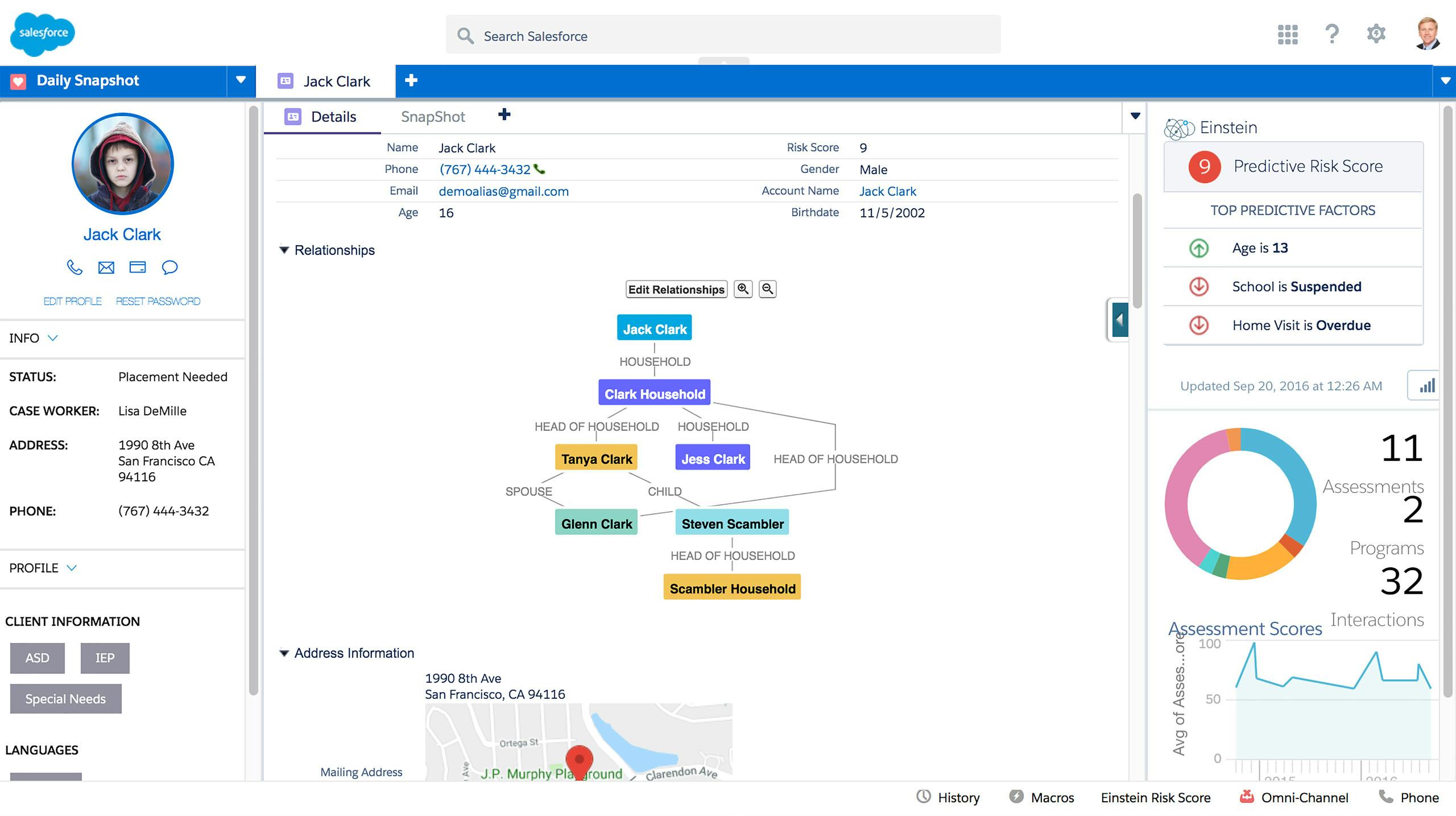Screen dimensions: 1456x816
Task: Open the subtab bar dropdown arrow
Action: (x=1135, y=116)
